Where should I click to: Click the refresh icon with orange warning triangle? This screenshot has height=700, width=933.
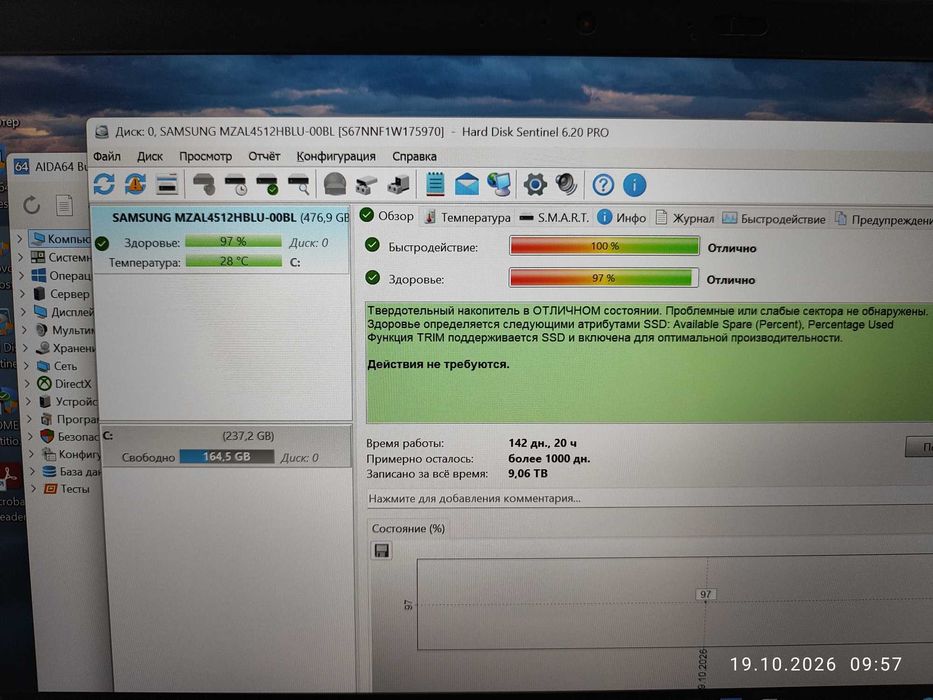136,184
